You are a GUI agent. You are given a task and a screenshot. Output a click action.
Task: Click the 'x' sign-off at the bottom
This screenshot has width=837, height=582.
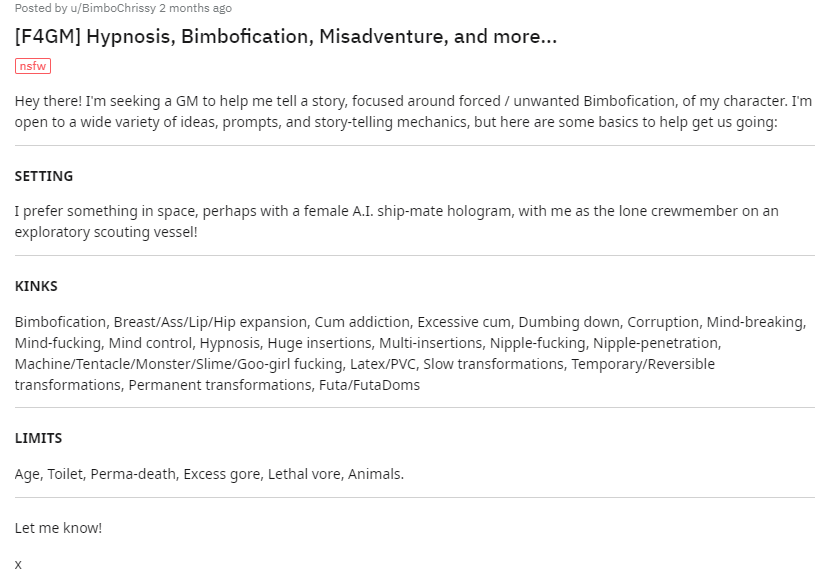[x=18, y=565]
